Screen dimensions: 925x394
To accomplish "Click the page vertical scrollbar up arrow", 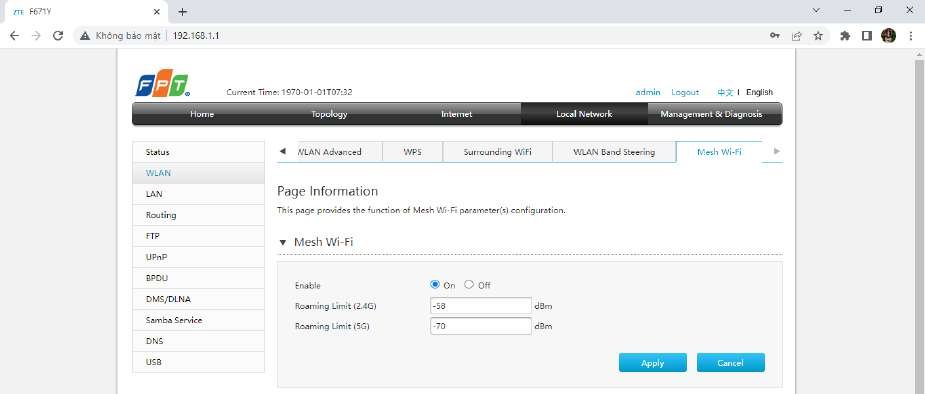I will click(x=919, y=55).
